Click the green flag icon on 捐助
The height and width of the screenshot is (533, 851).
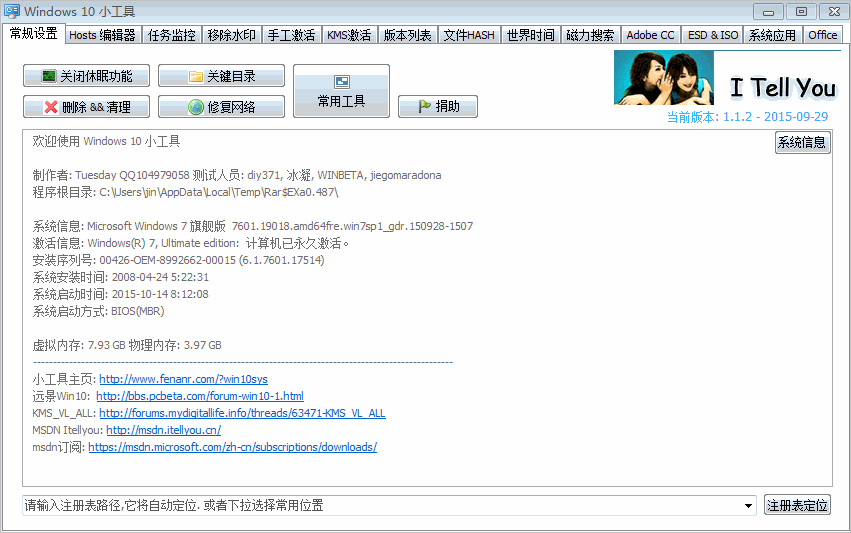424,106
